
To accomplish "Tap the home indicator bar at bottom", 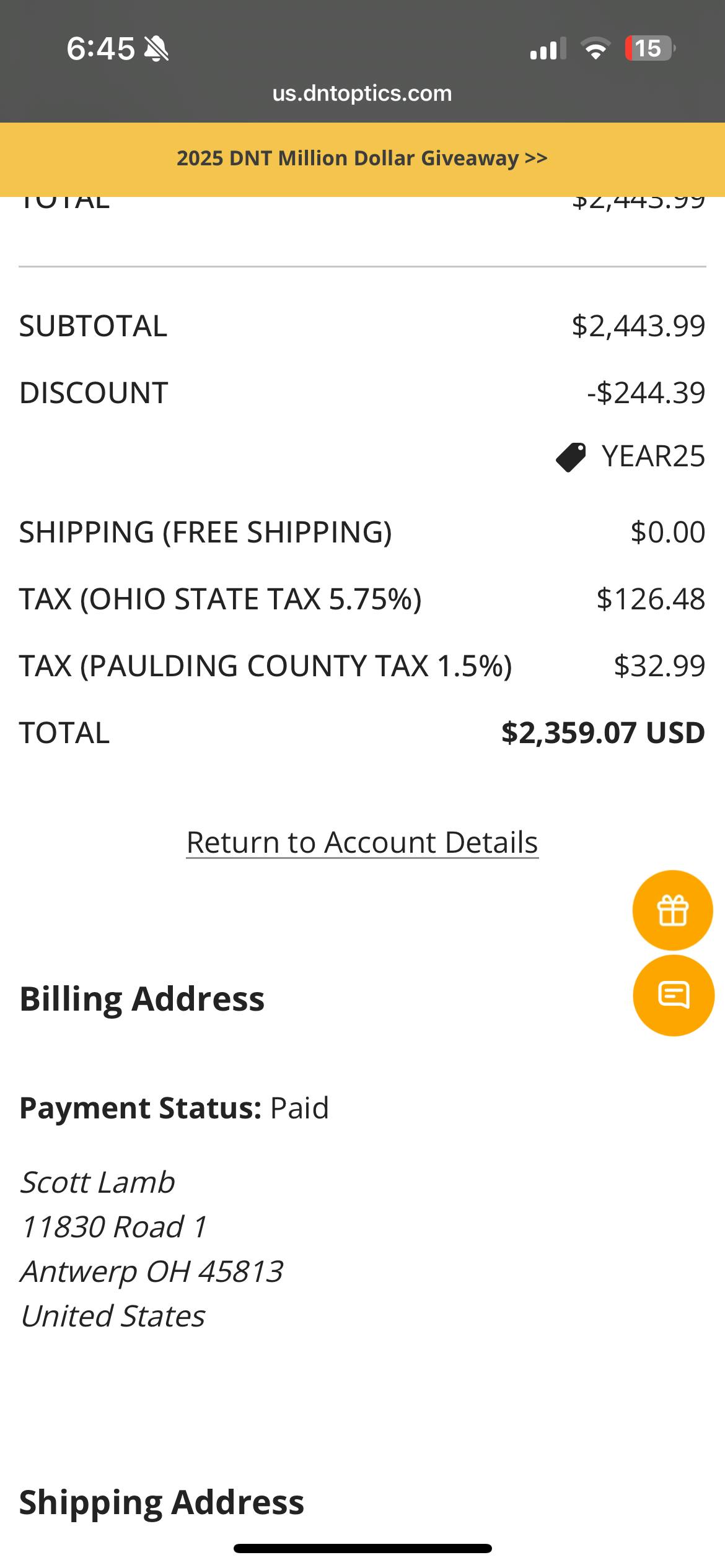I will click(x=362, y=1548).
